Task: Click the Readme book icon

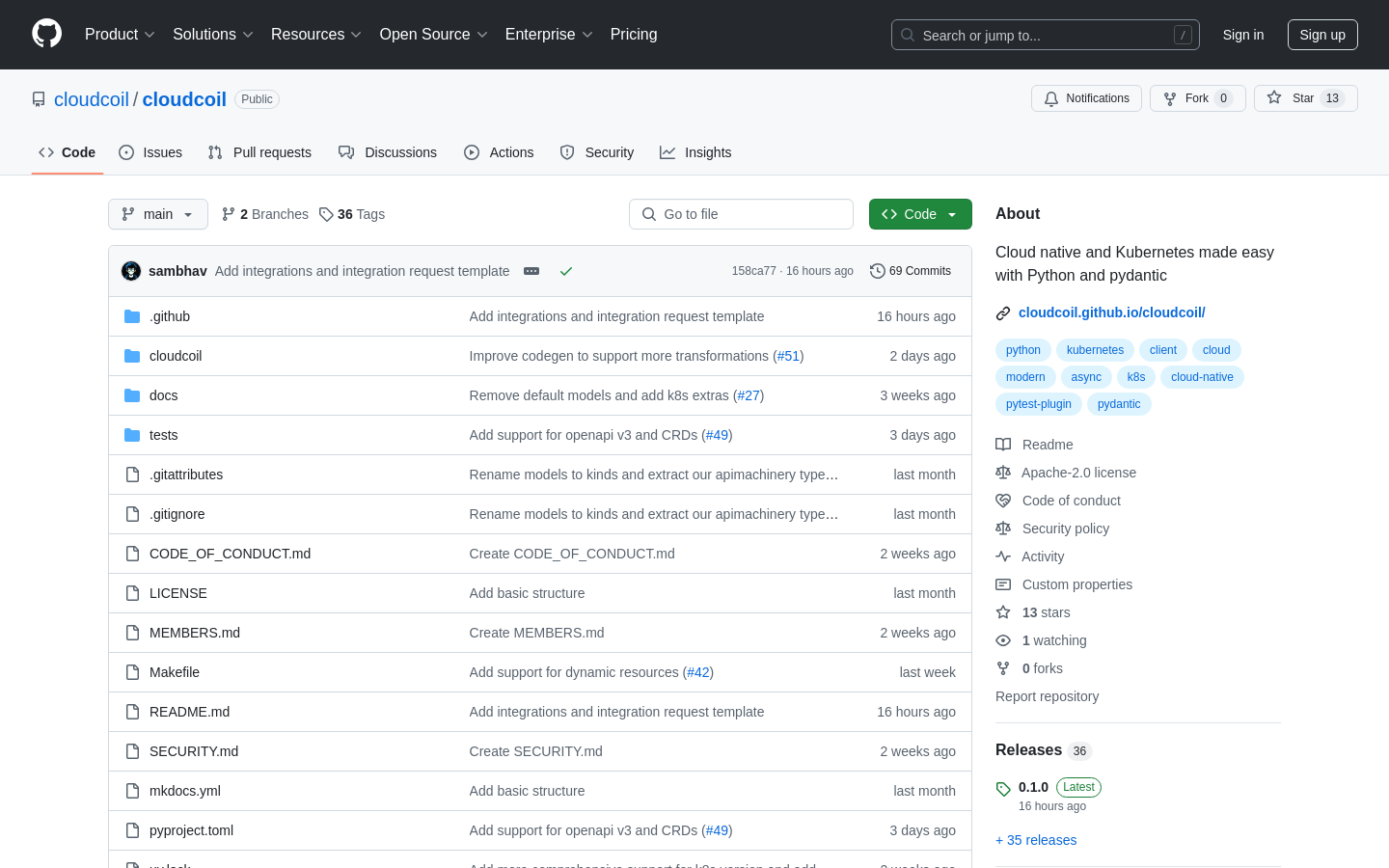Action: click(1003, 445)
